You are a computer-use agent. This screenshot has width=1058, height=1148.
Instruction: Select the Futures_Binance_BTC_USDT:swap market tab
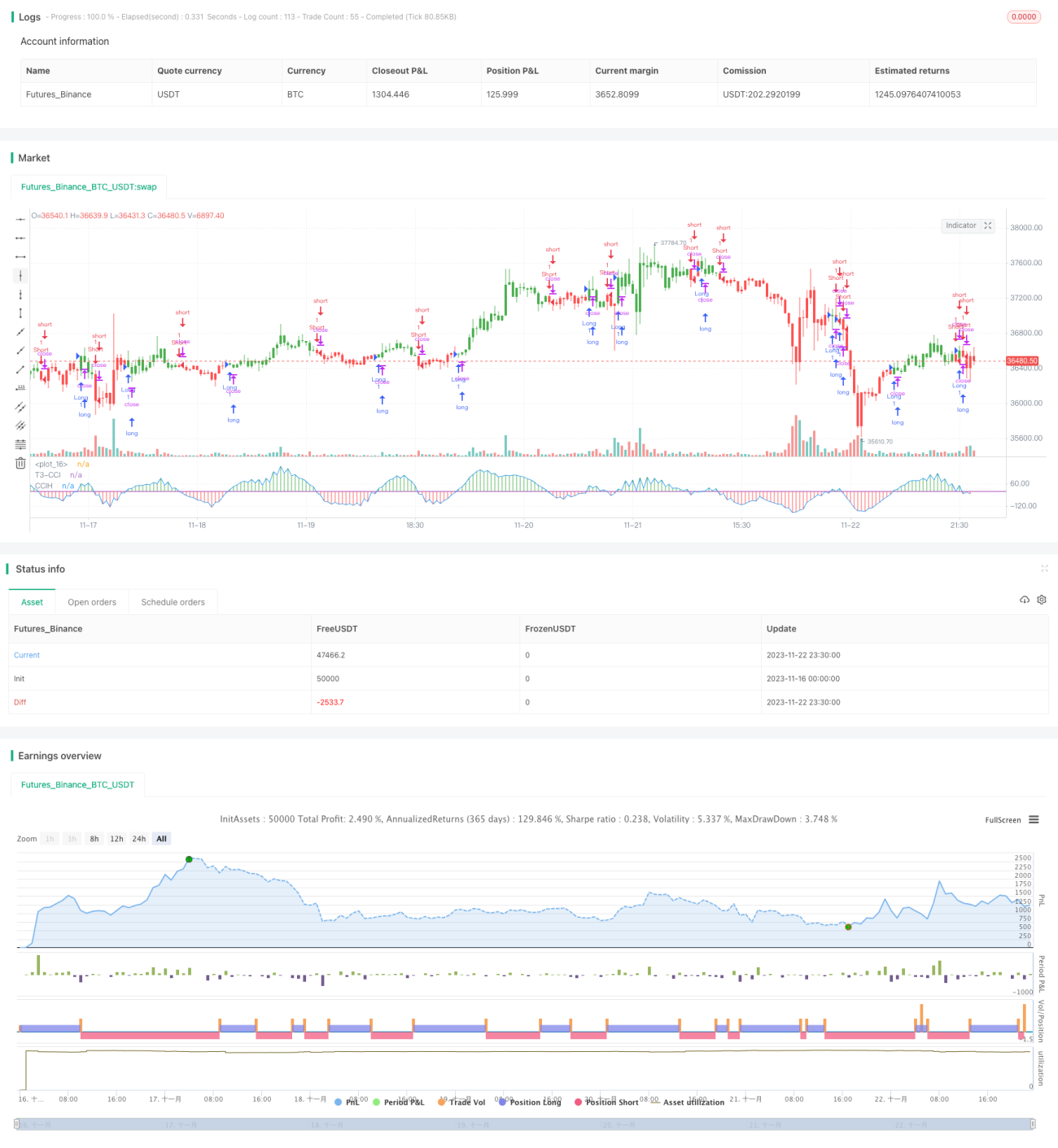click(x=89, y=186)
